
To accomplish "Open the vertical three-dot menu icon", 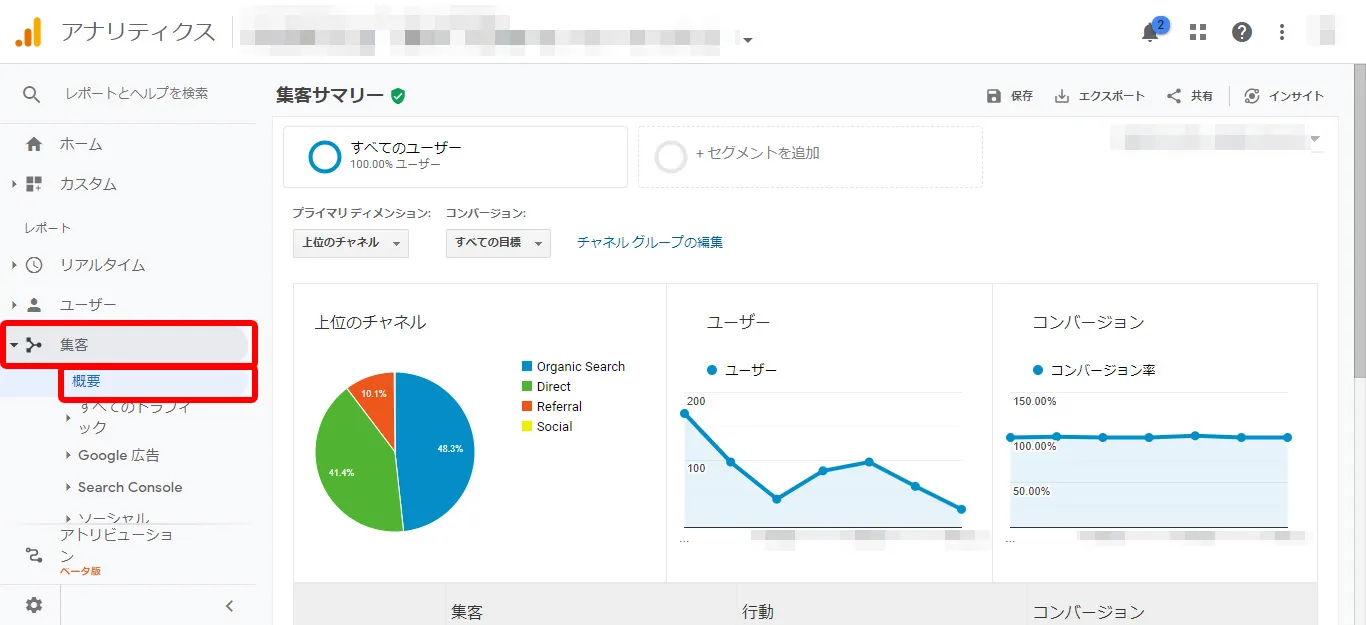I will click(1281, 32).
